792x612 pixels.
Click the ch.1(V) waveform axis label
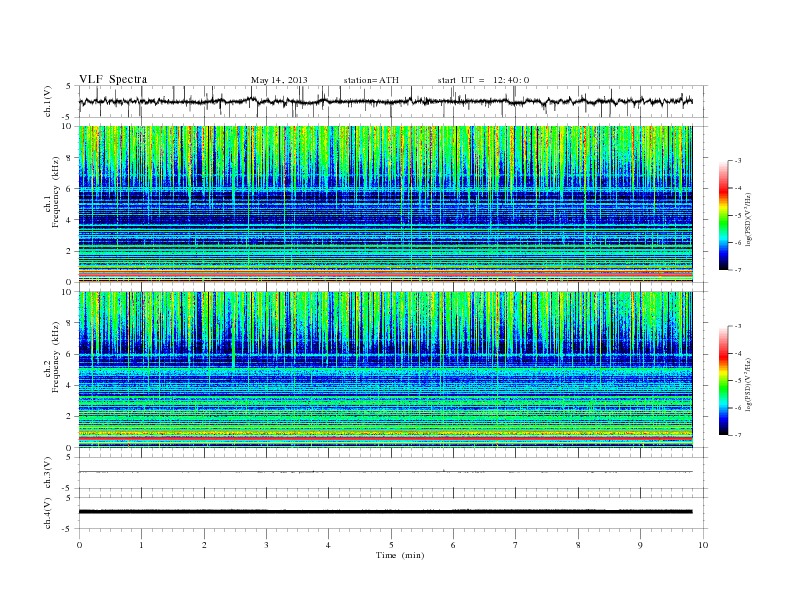click(x=48, y=101)
